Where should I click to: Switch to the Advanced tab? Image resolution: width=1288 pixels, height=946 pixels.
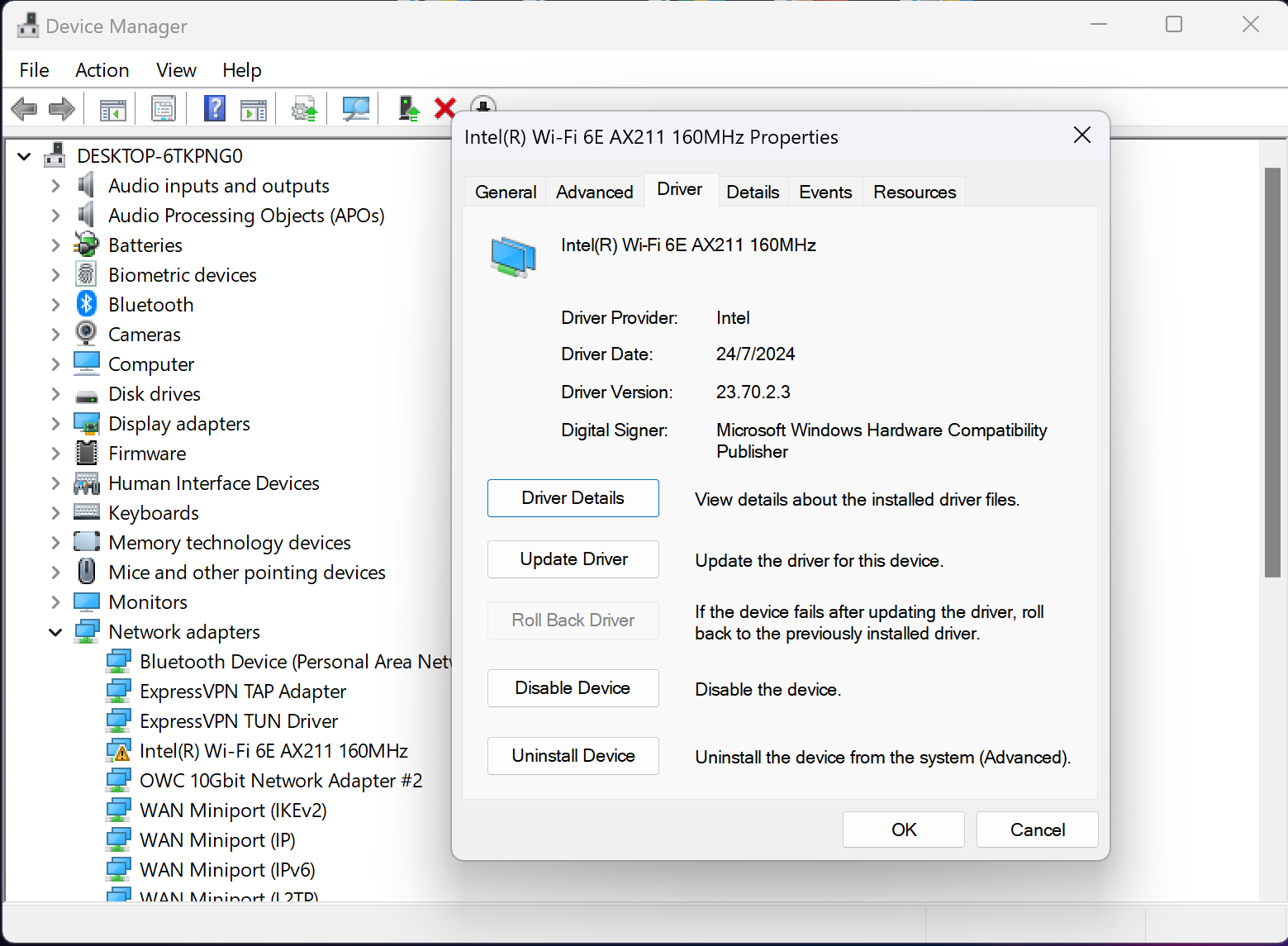[x=595, y=192]
